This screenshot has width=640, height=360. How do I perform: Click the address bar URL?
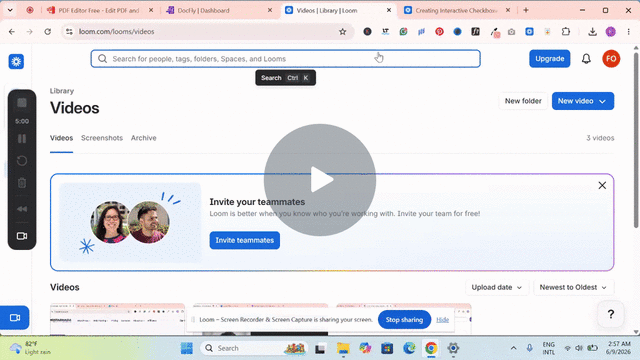[x=117, y=31]
